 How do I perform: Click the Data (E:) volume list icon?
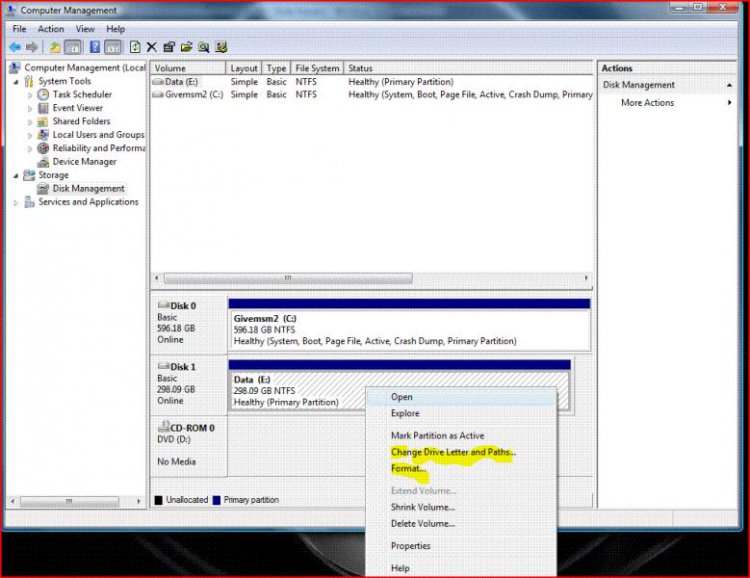(x=158, y=82)
